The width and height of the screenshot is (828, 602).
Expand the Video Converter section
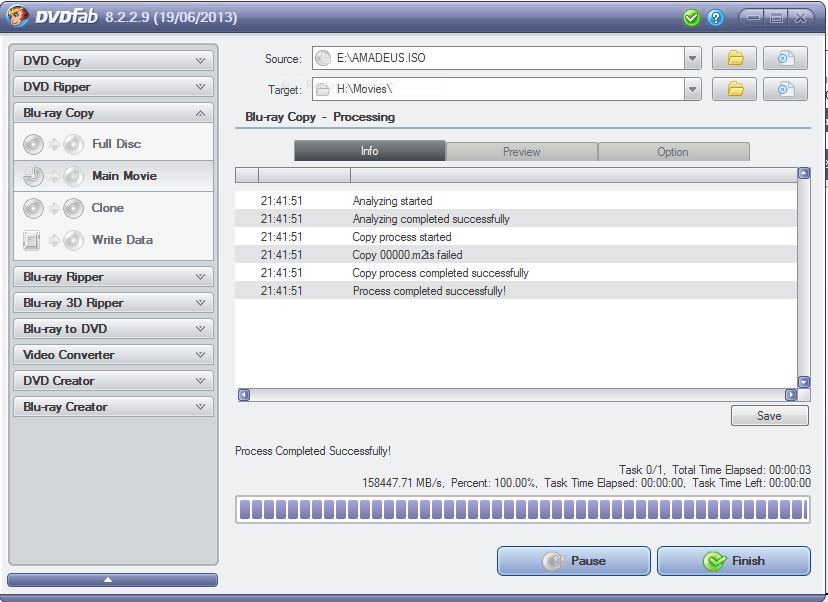(x=114, y=355)
